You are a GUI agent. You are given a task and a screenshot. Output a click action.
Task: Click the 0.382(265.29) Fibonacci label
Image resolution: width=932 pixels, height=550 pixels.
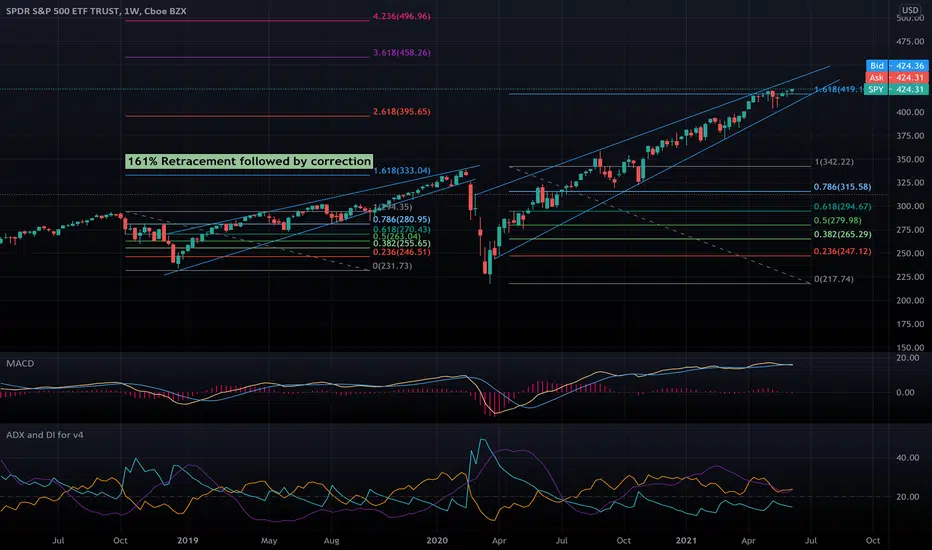842,234
